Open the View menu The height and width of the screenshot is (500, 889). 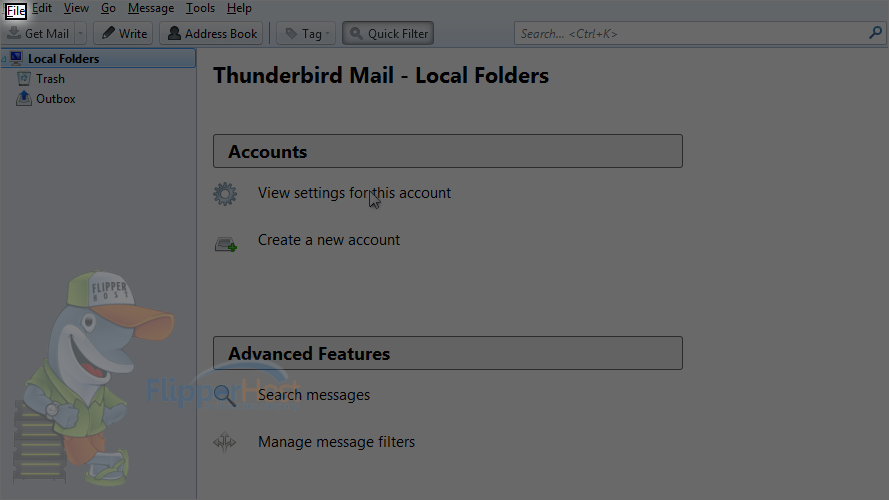pyautogui.click(x=76, y=9)
